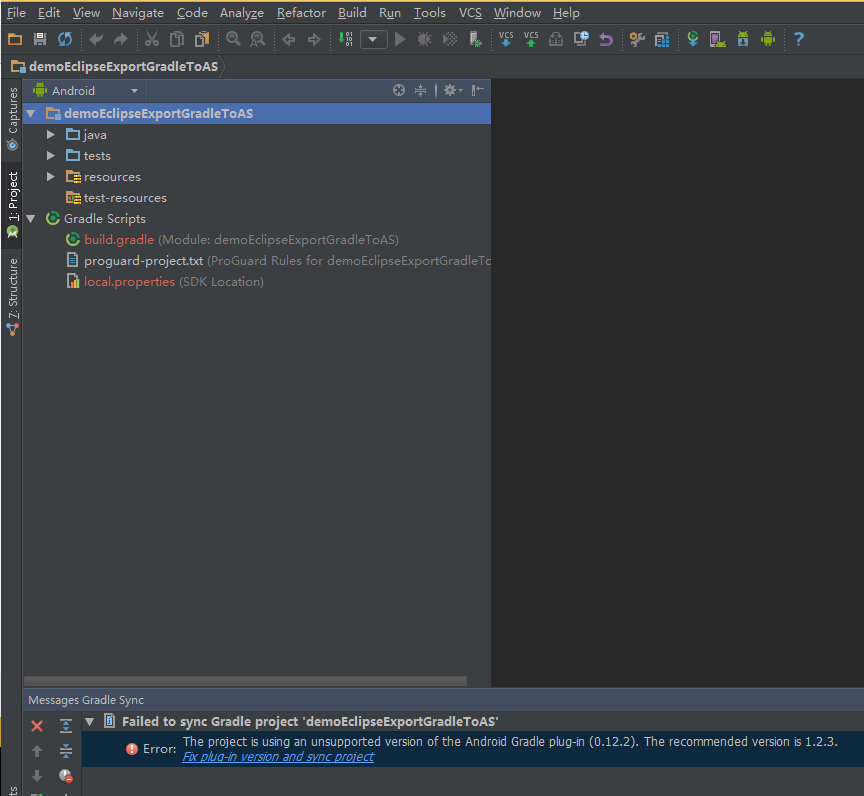The image size is (864, 796).
Task: Open the File menu
Action: point(17,13)
